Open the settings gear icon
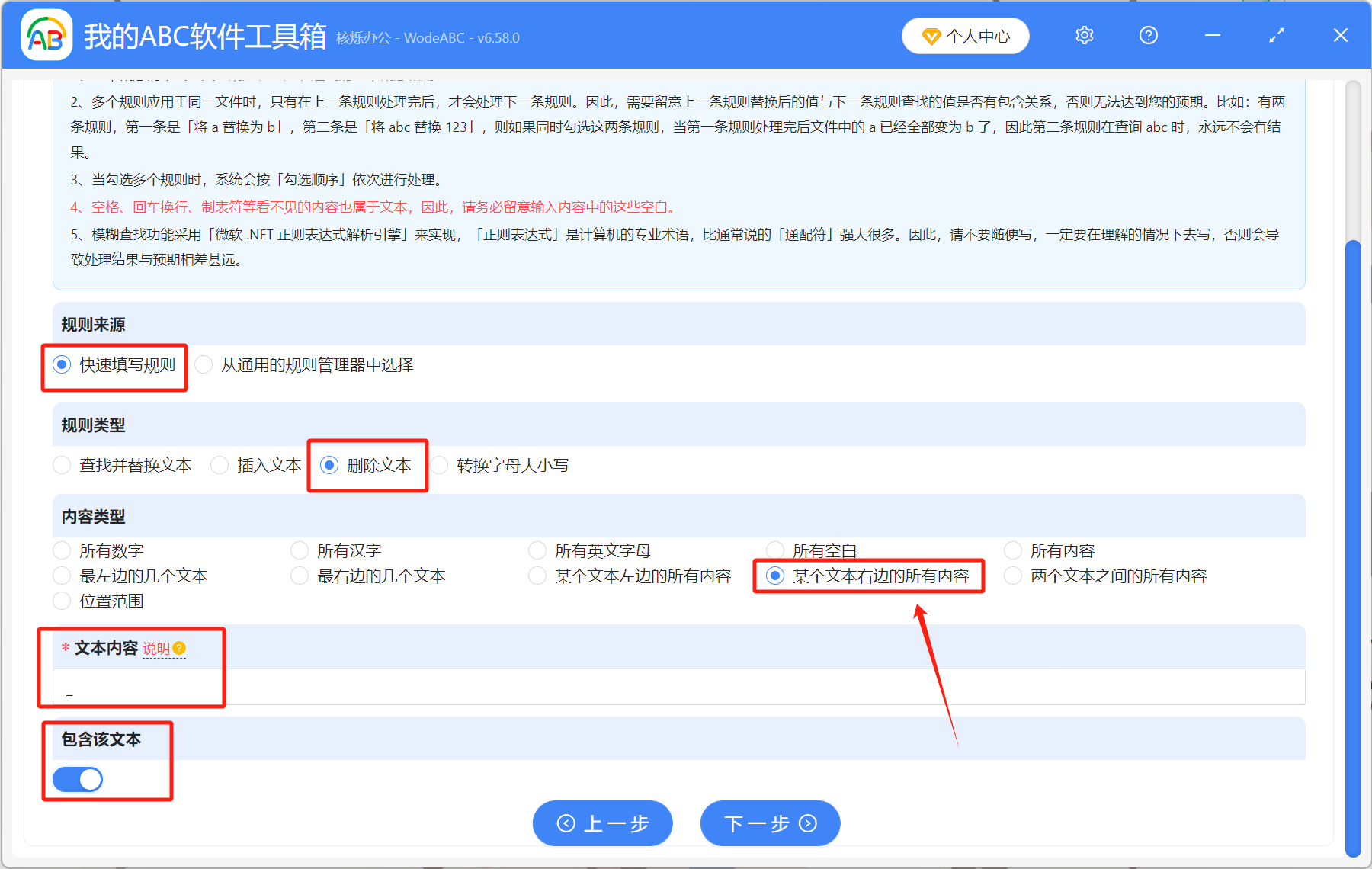Screen dimensions: 1372x869 click(1084, 35)
